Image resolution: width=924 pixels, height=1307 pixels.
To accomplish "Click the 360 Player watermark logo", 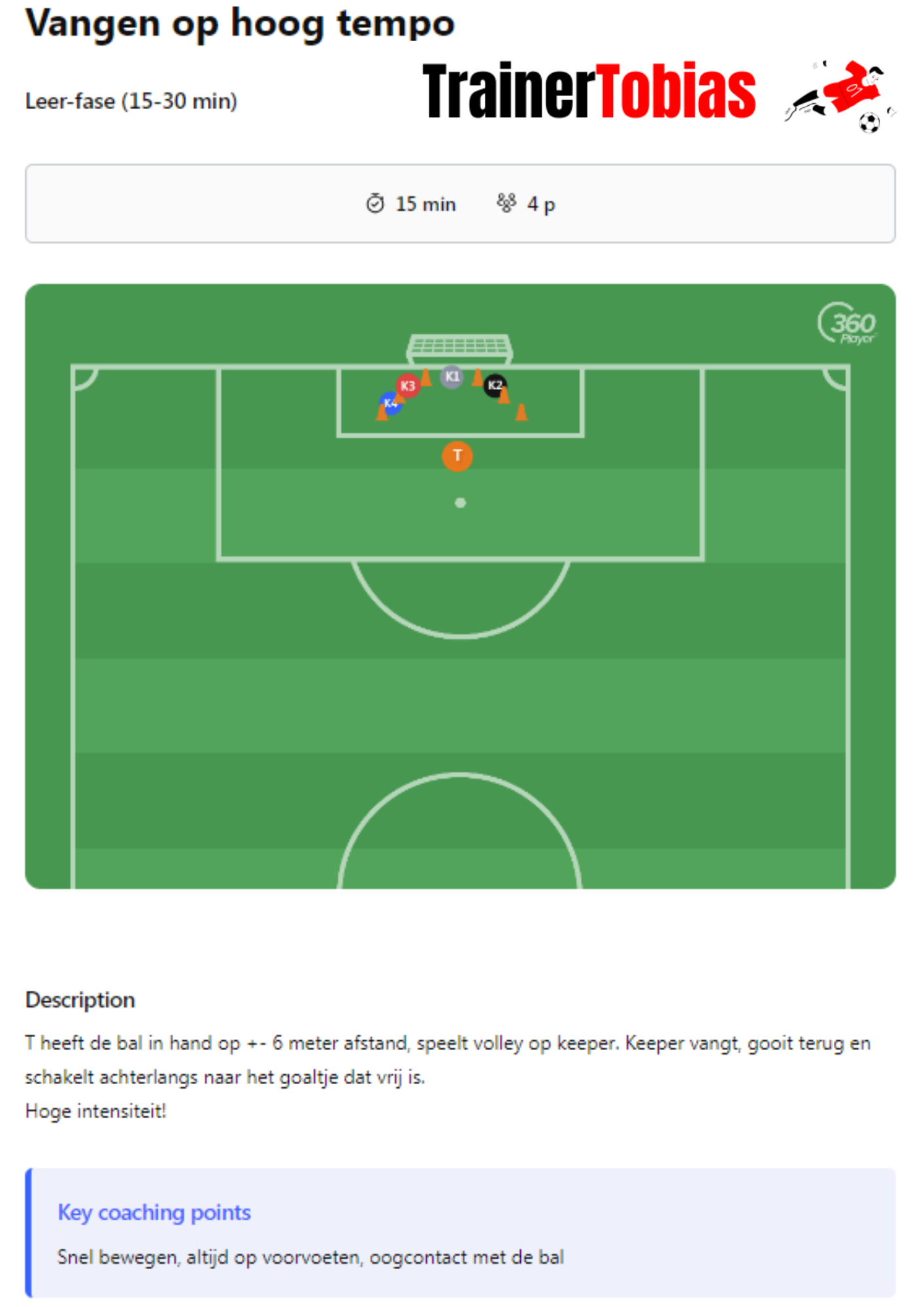I will coord(847,323).
